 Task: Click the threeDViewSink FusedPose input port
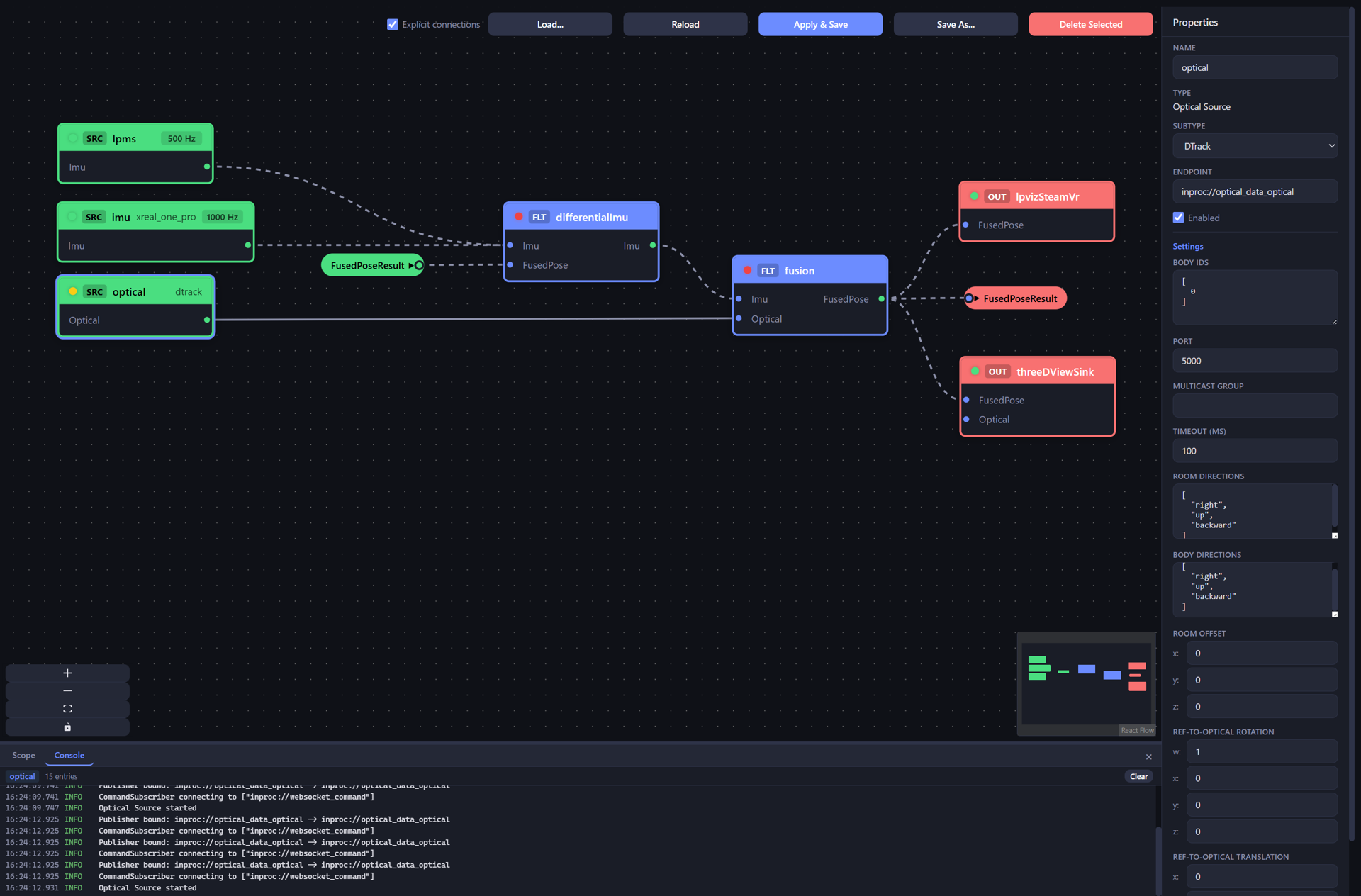coord(967,400)
